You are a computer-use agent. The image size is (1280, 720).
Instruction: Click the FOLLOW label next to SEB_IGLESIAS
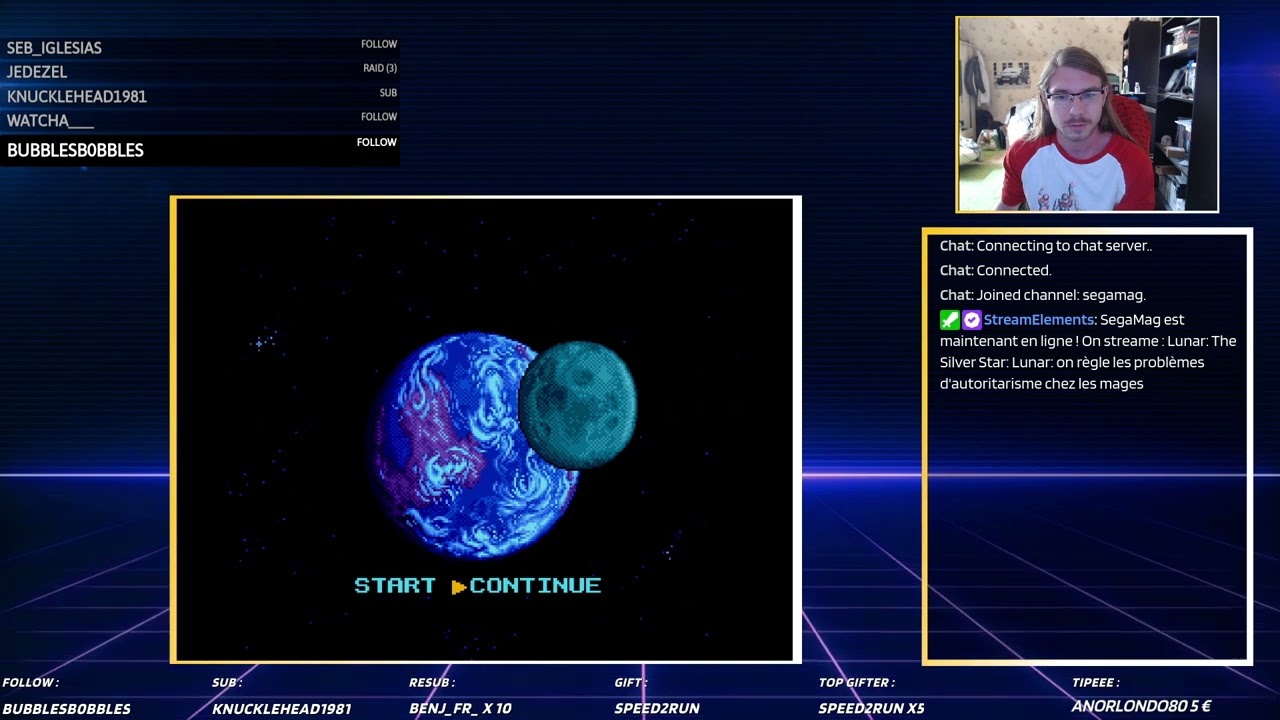point(379,44)
